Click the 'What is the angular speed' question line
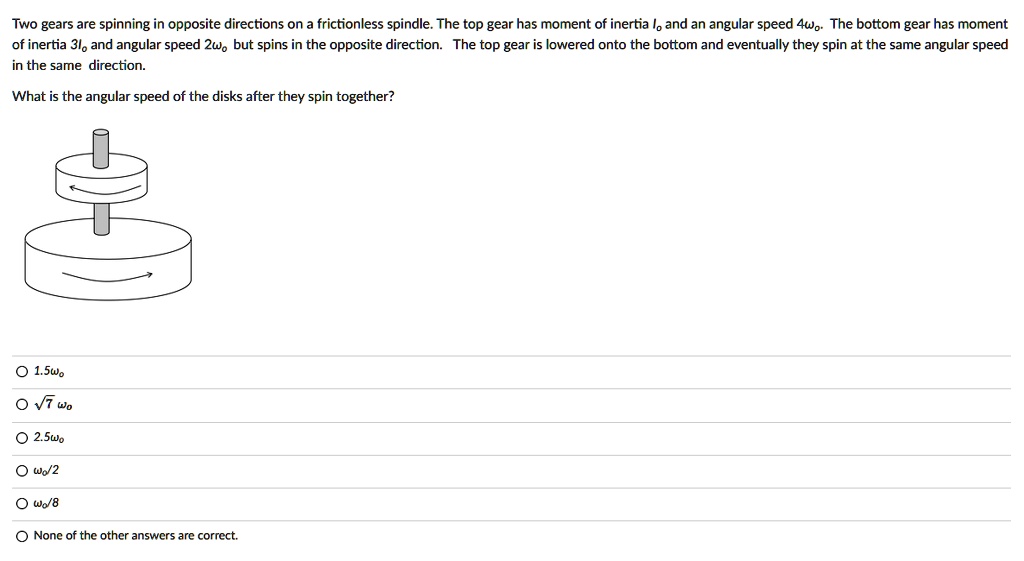The width and height of the screenshot is (1024, 561). tap(203, 97)
